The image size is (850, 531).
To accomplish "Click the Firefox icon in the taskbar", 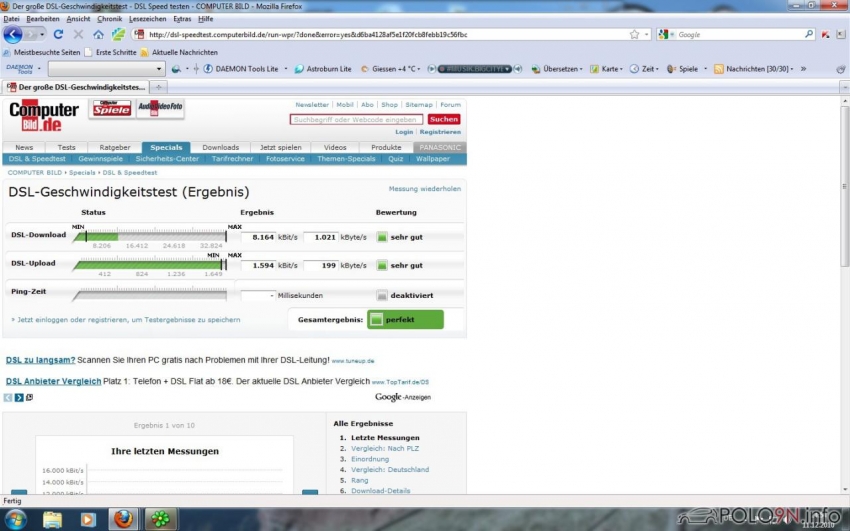I will (122, 519).
